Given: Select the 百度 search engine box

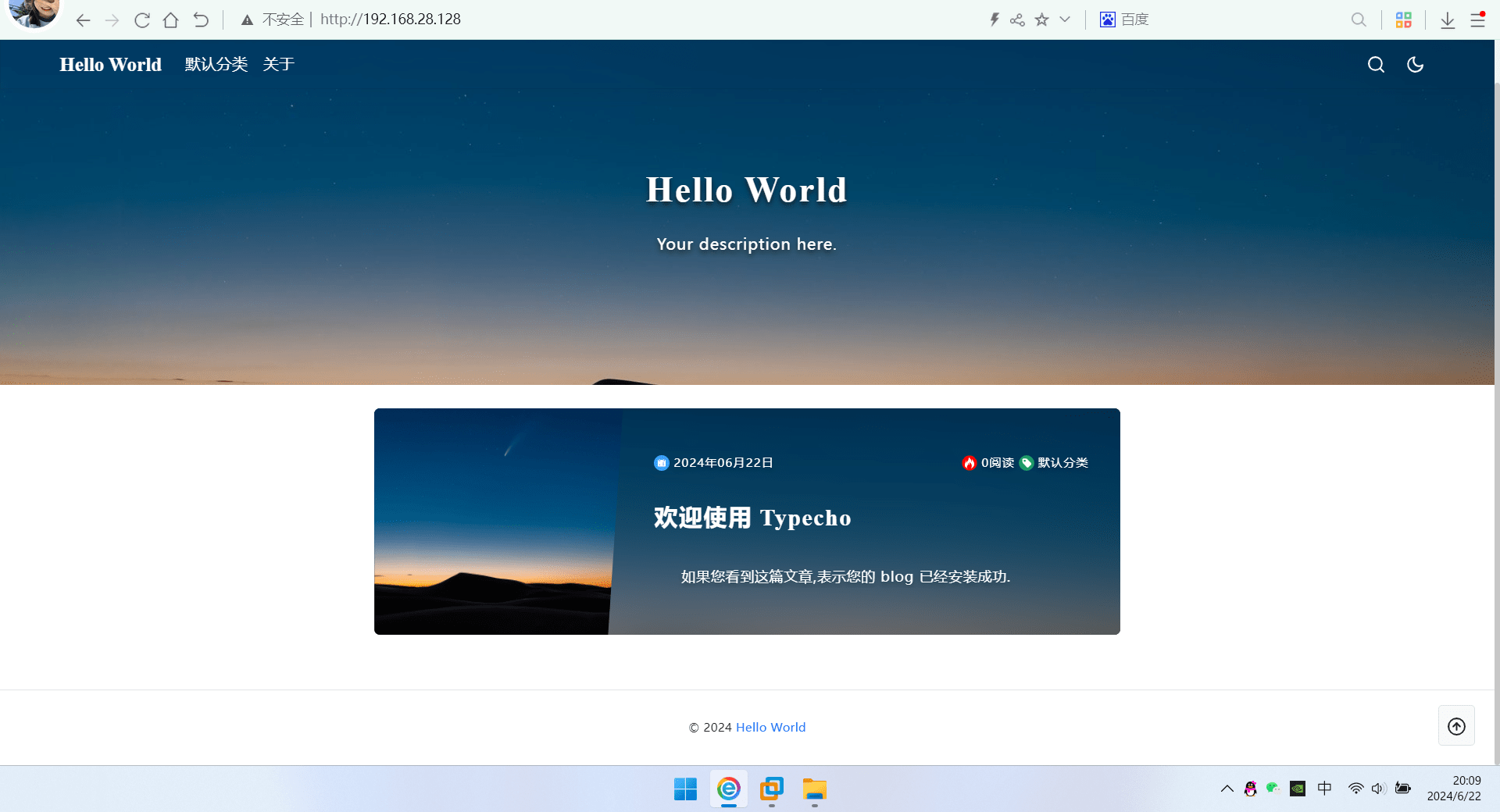Looking at the screenshot, I should pyautogui.click(x=1124, y=20).
